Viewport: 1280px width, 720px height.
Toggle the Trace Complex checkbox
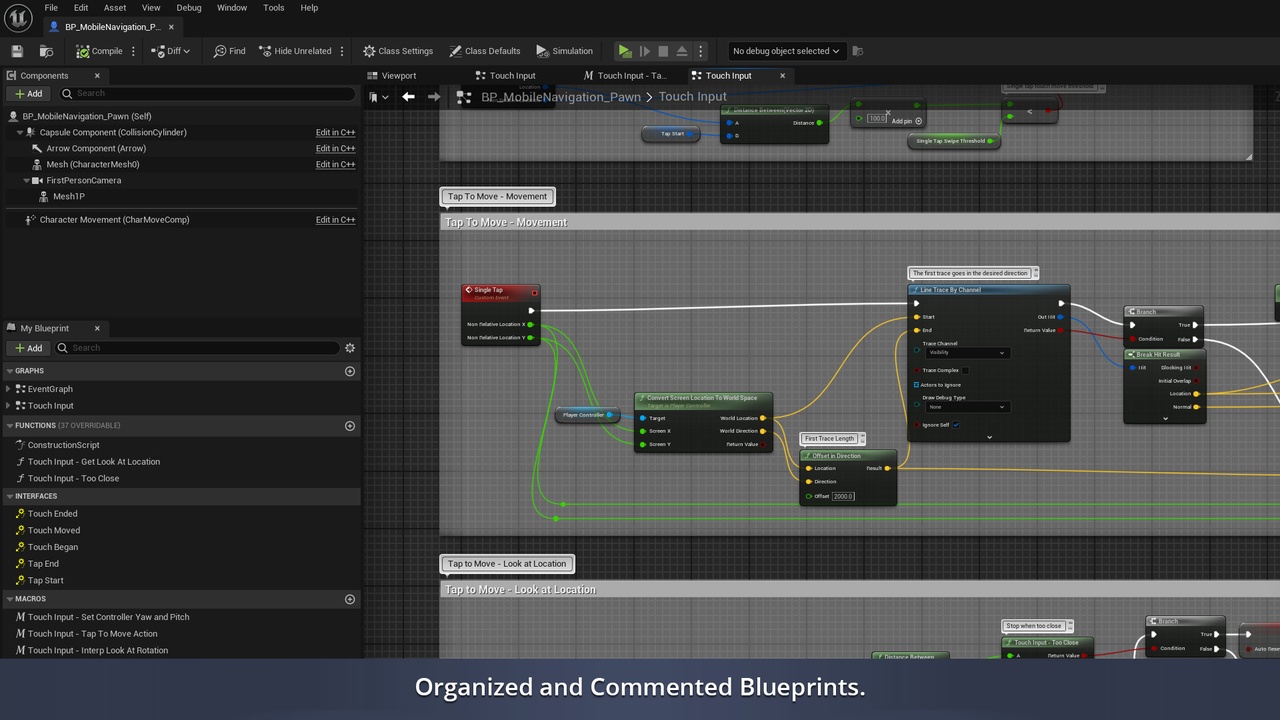pos(965,370)
